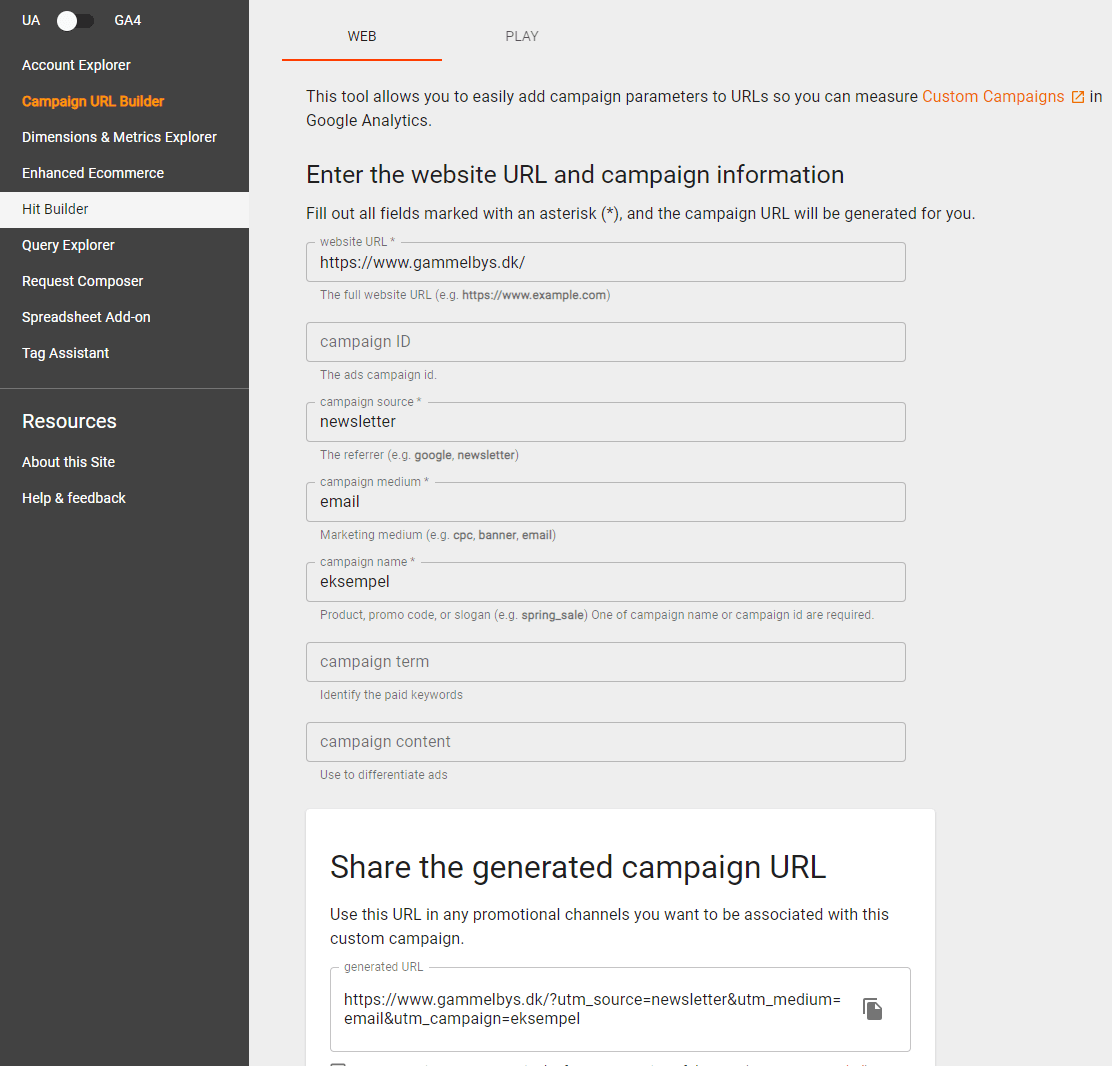Image resolution: width=1112 pixels, height=1066 pixels.
Task: Open Help & feedback link
Action: coord(74,498)
